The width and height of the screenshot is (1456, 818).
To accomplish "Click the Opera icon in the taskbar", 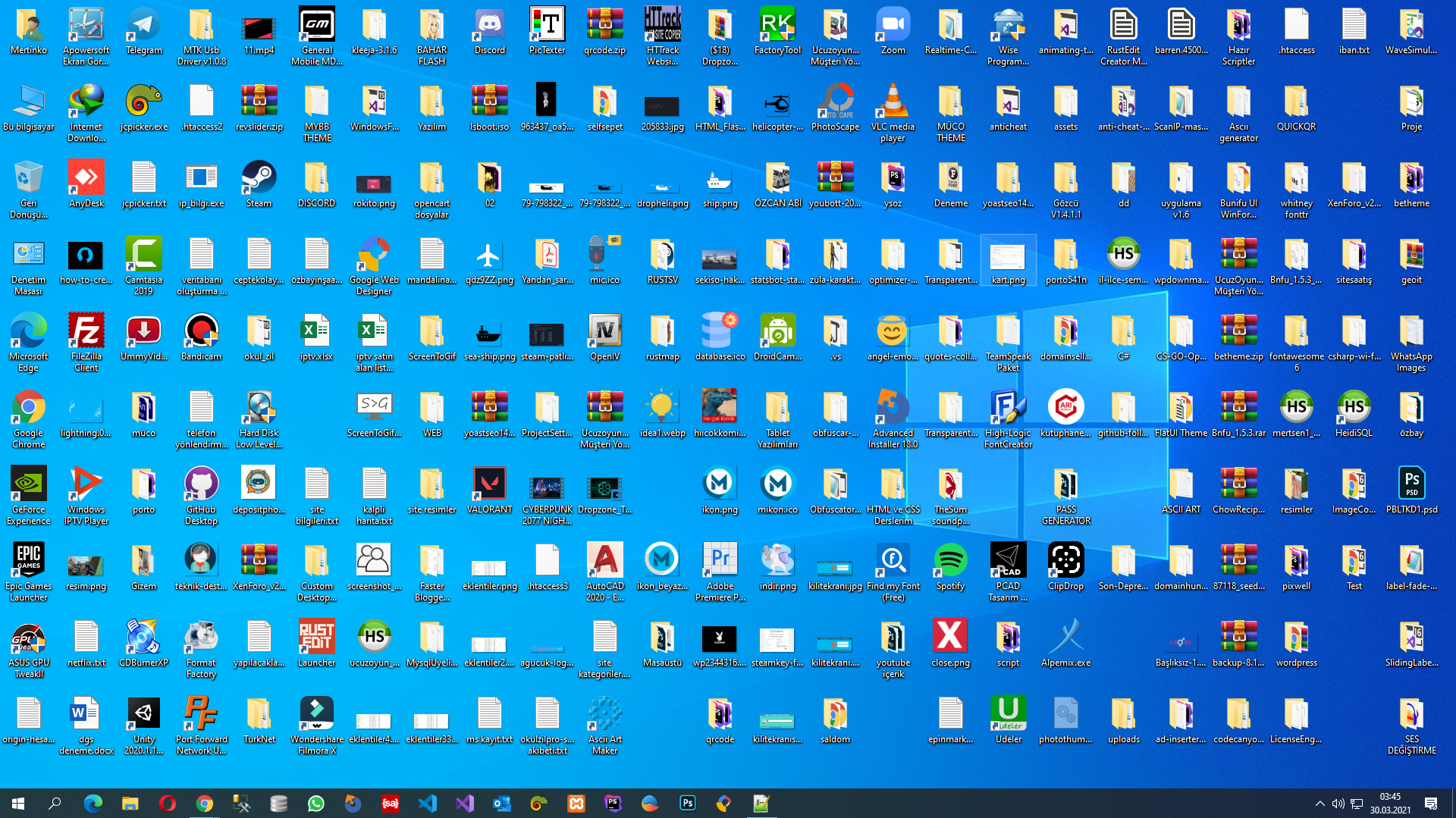I will click(x=168, y=804).
